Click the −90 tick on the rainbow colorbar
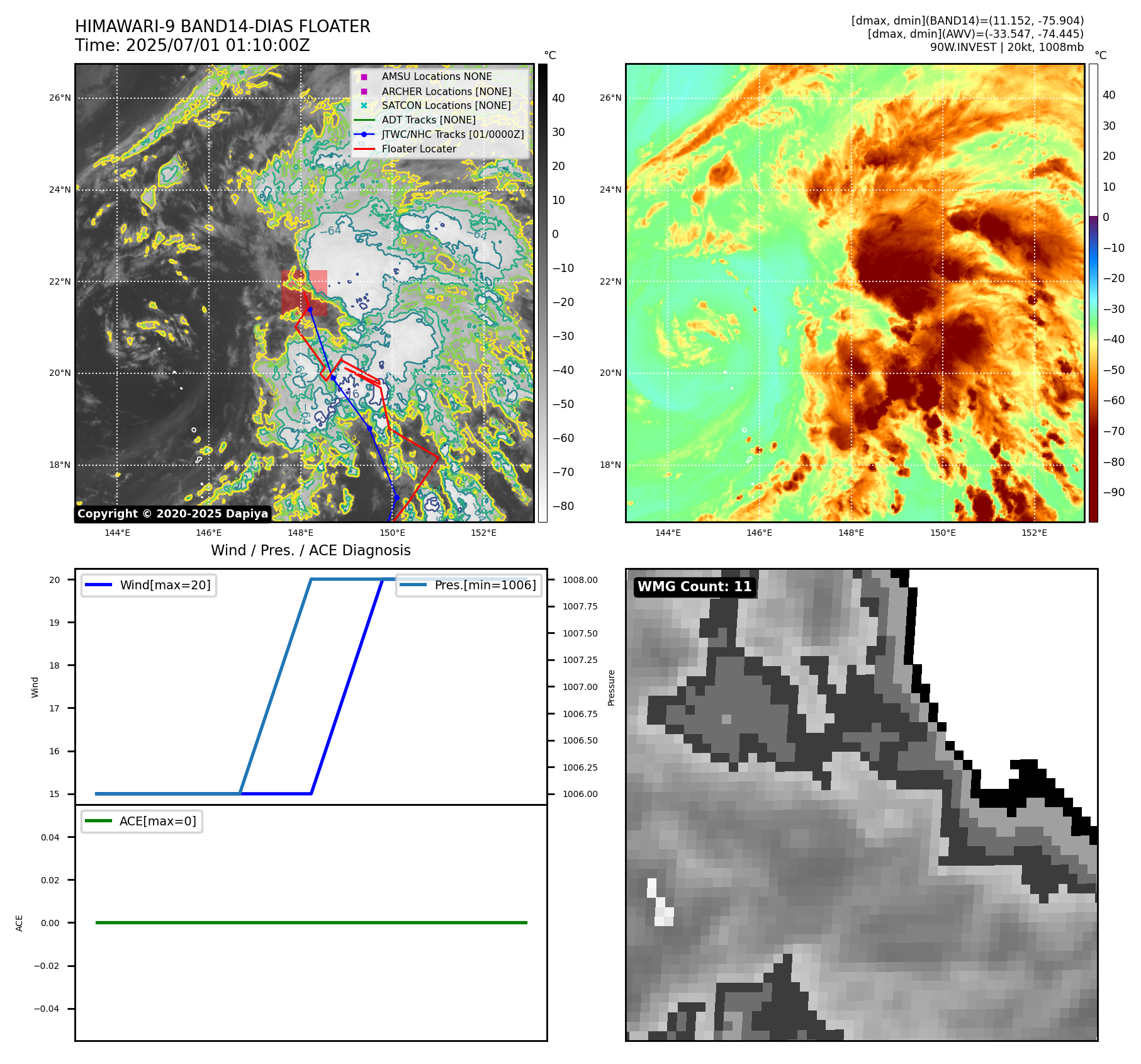The width and height of the screenshot is (1141, 1064). tap(1114, 492)
